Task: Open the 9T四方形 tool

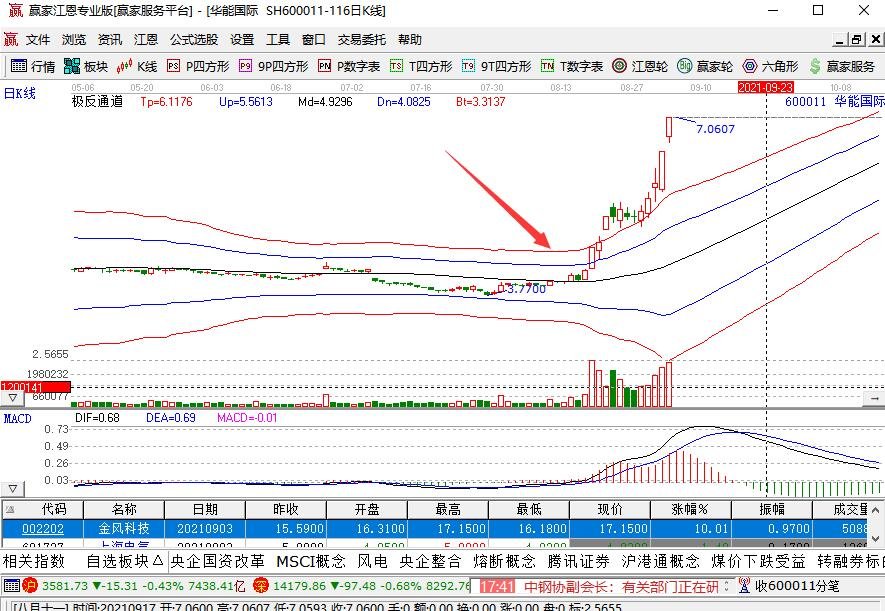Action: pyautogui.click(x=497, y=67)
